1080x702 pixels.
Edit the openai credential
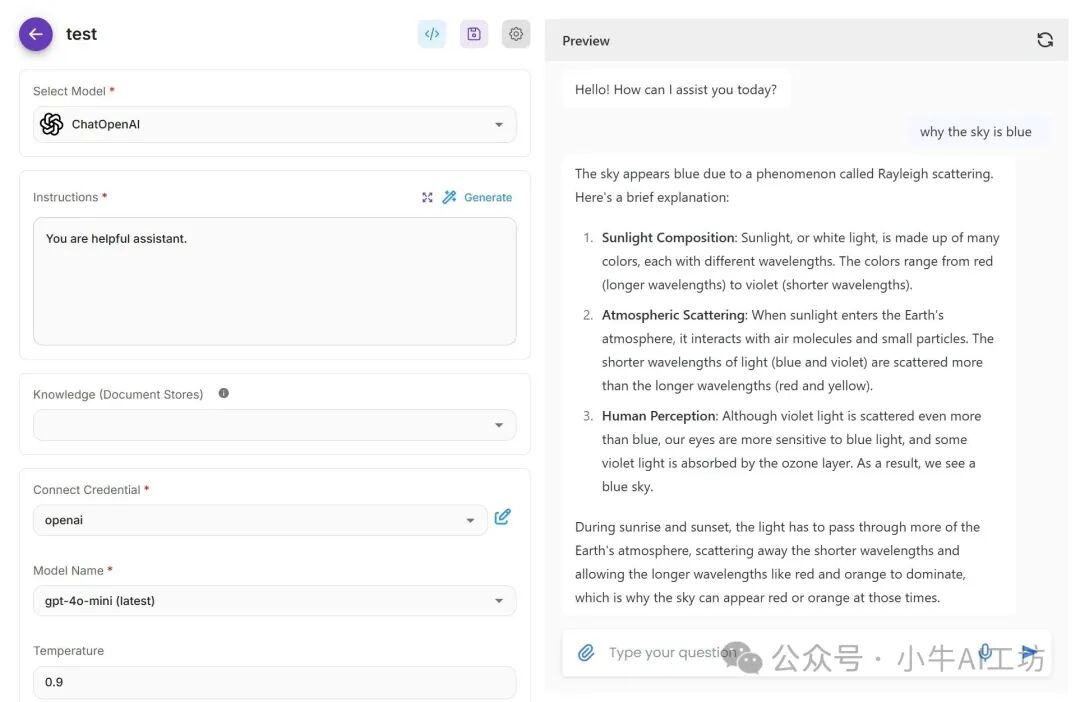point(502,516)
